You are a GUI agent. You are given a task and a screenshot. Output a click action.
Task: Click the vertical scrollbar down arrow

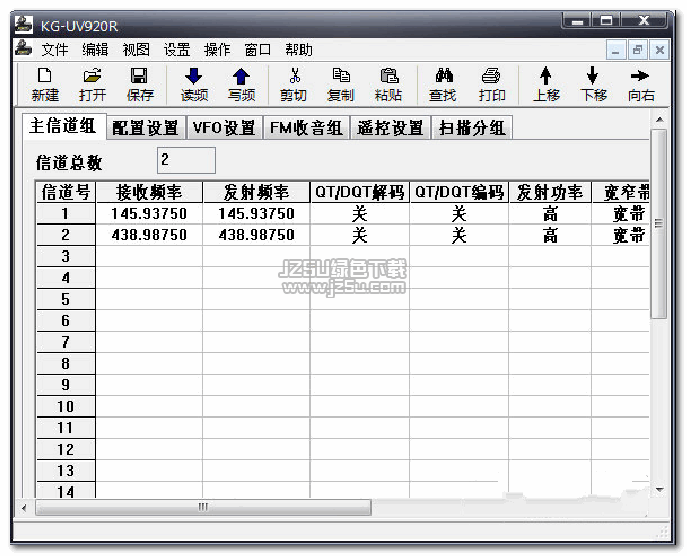(x=659, y=490)
